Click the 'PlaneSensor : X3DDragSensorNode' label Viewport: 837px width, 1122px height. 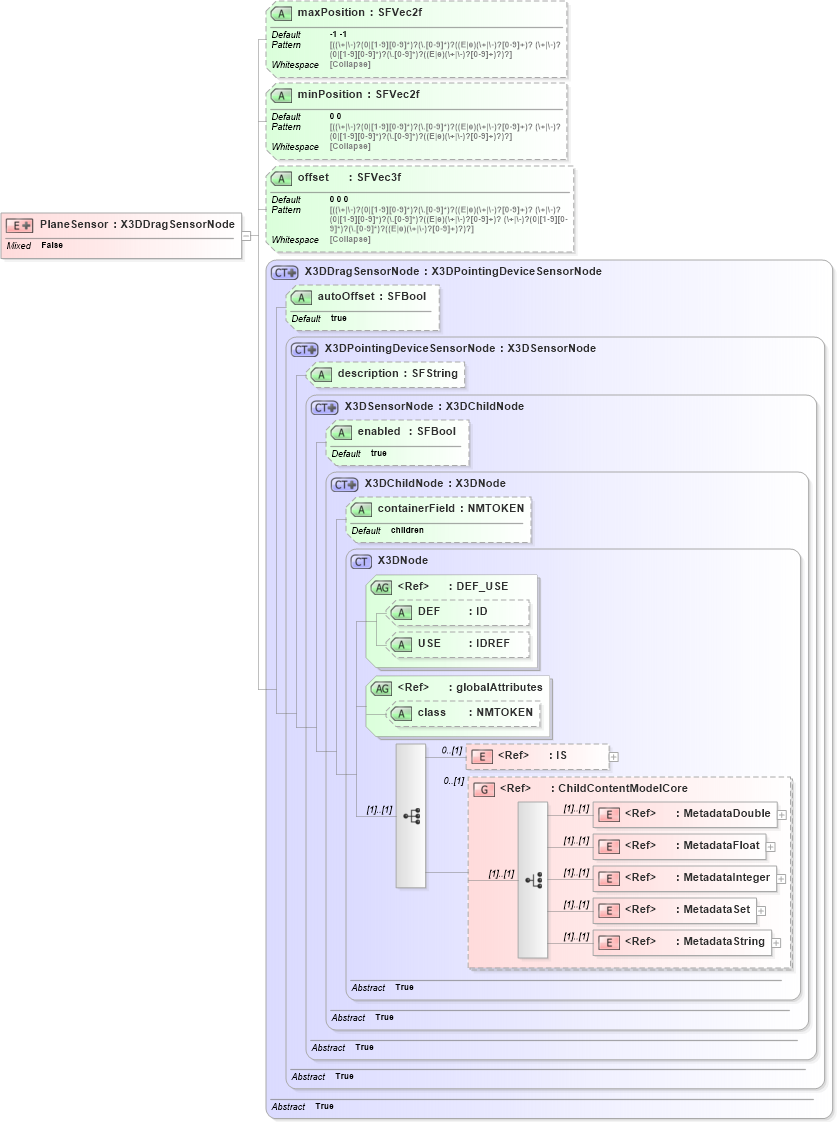(137, 225)
